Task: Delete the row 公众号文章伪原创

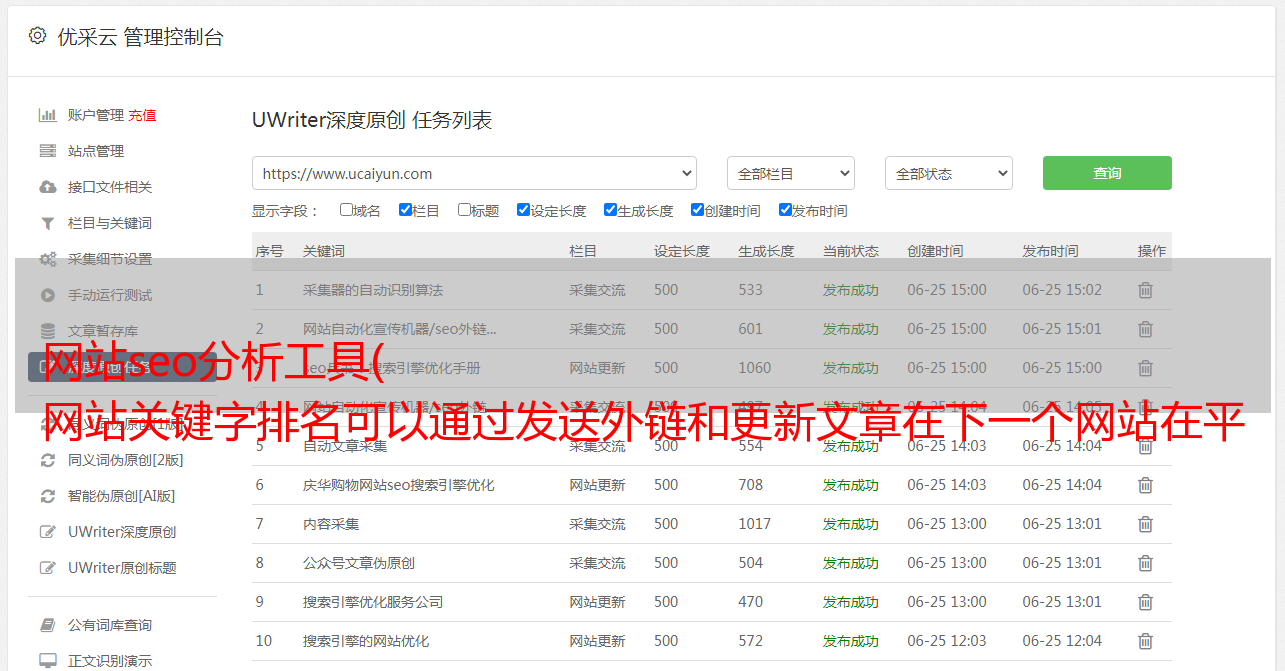Action: [1146, 563]
